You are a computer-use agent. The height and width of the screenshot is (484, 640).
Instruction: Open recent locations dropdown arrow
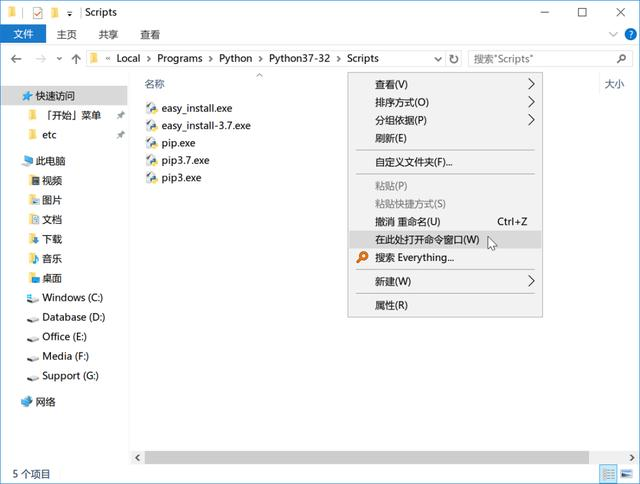click(60, 59)
